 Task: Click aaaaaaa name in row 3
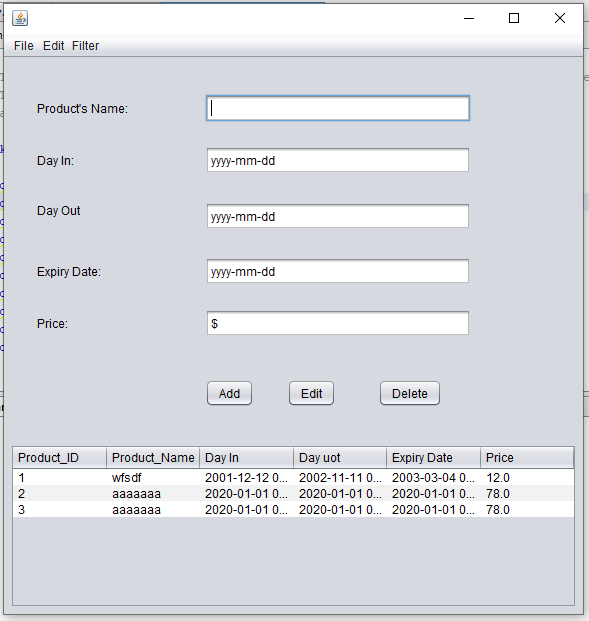pos(153,509)
